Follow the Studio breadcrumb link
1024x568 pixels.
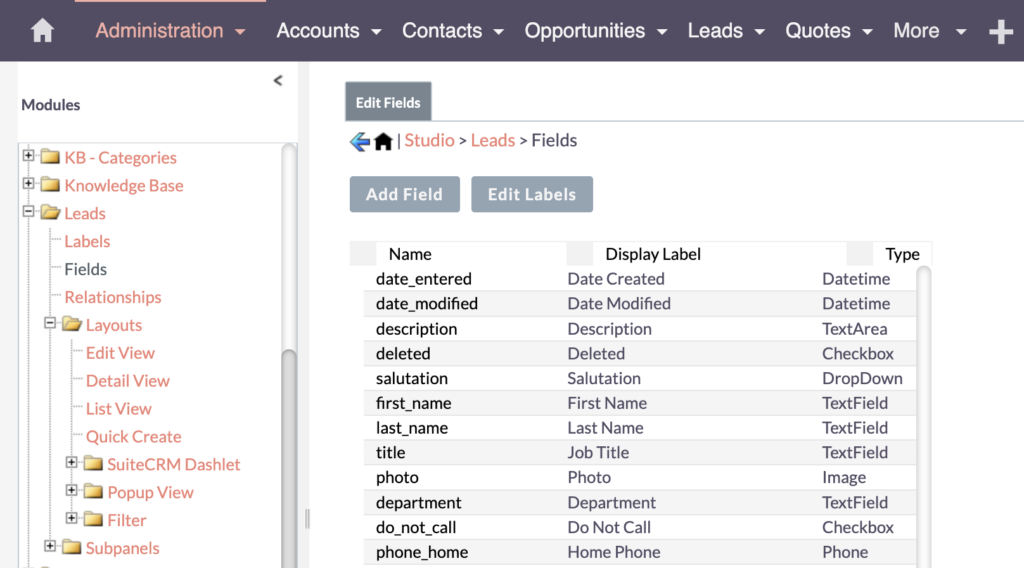[x=429, y=140]
